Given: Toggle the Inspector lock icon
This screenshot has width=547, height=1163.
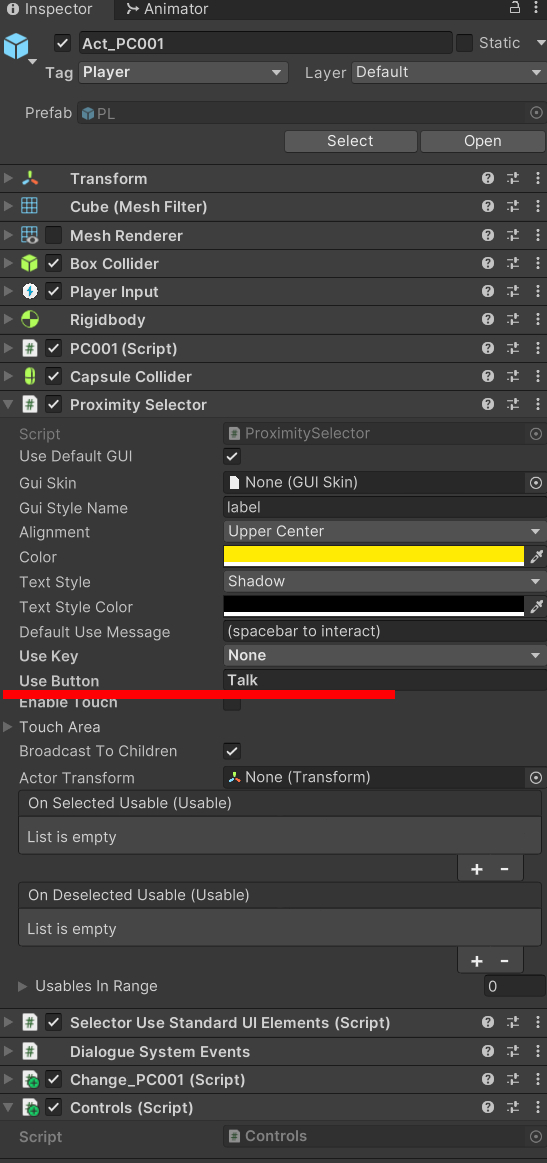Looking at the screenshot, I should [x=514, y=8].
